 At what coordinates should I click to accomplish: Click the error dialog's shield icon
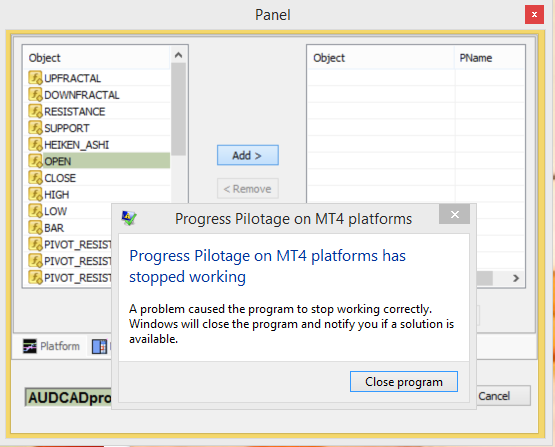(129, 218)
